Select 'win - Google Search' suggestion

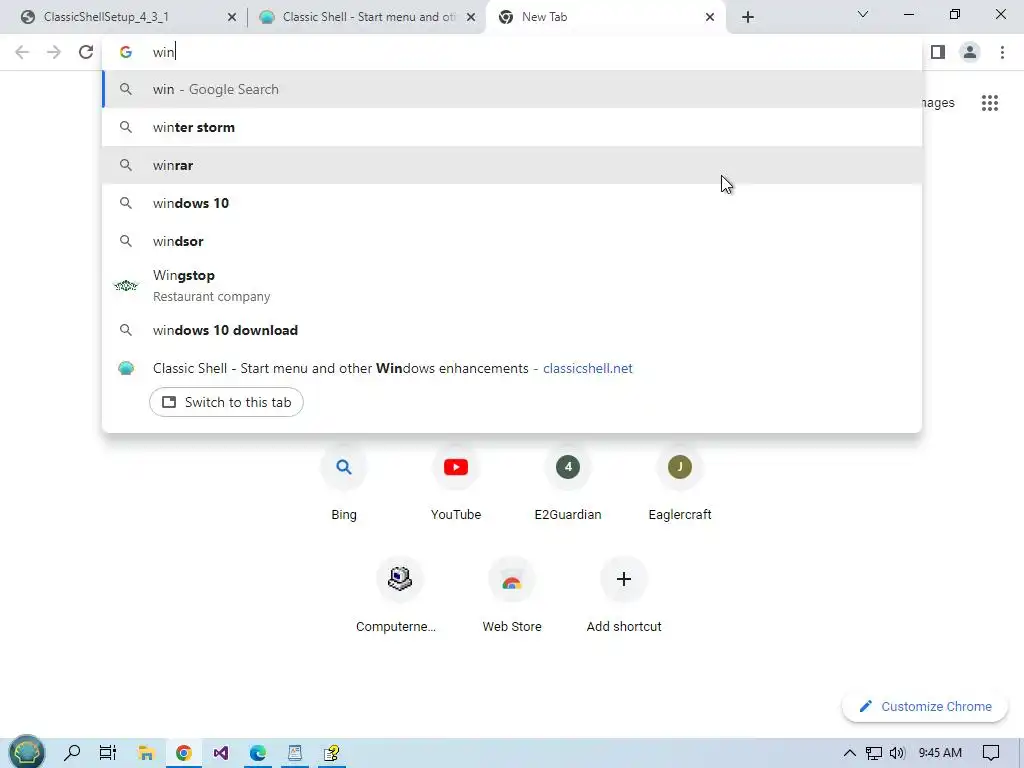point(513,89)
